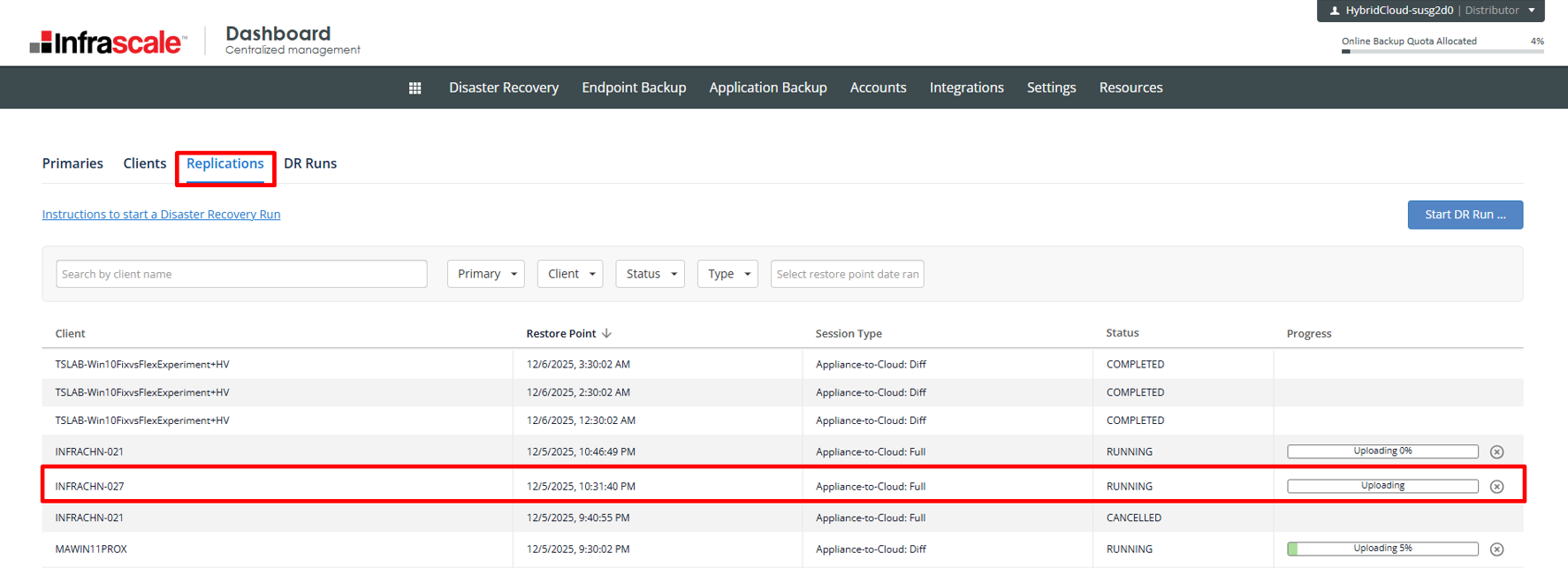Open the HybridCloud account dropdown arrow
1568x568 pixels.
1532,11
